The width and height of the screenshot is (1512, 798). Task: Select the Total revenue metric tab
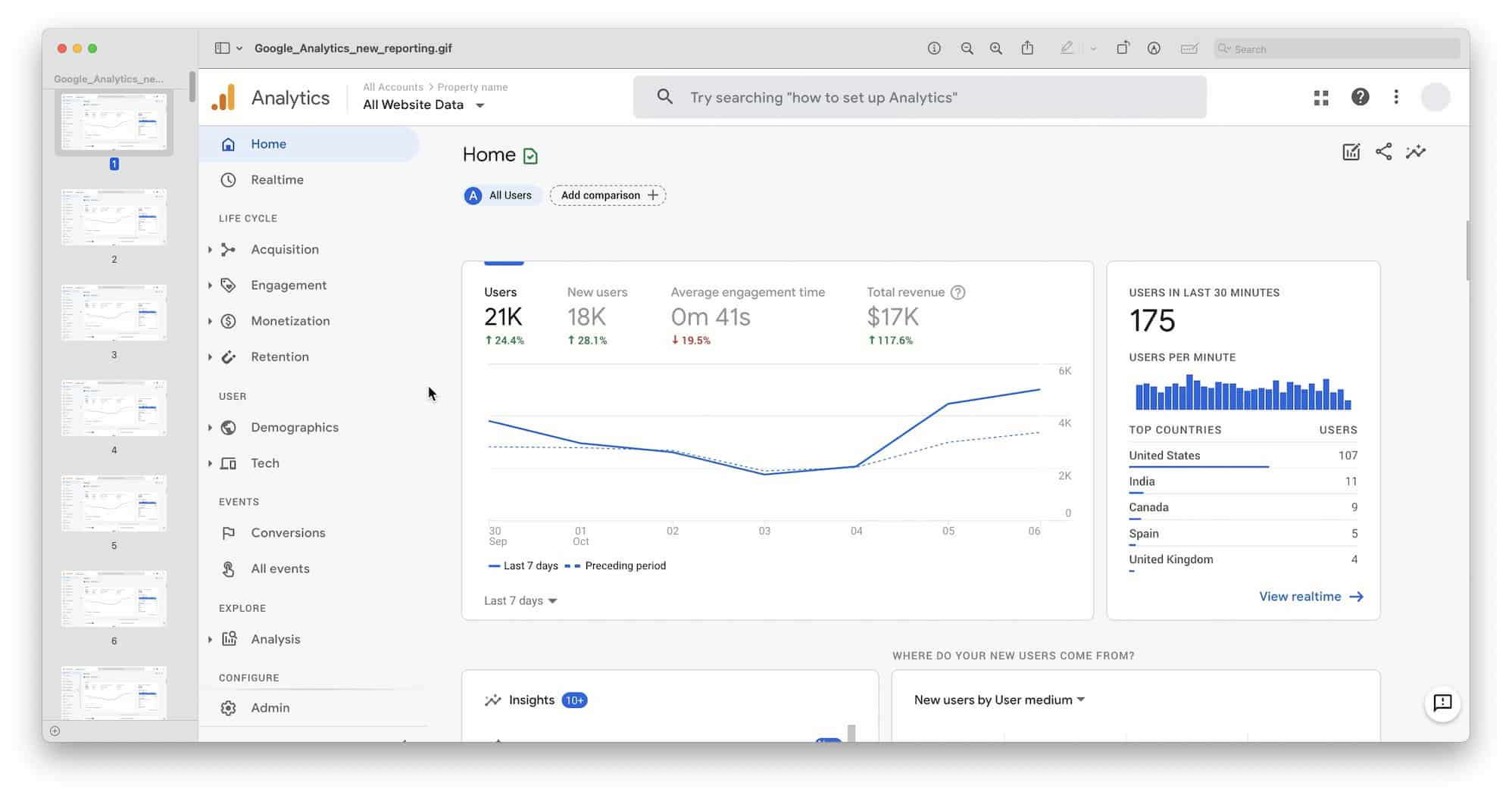point(916,316)
